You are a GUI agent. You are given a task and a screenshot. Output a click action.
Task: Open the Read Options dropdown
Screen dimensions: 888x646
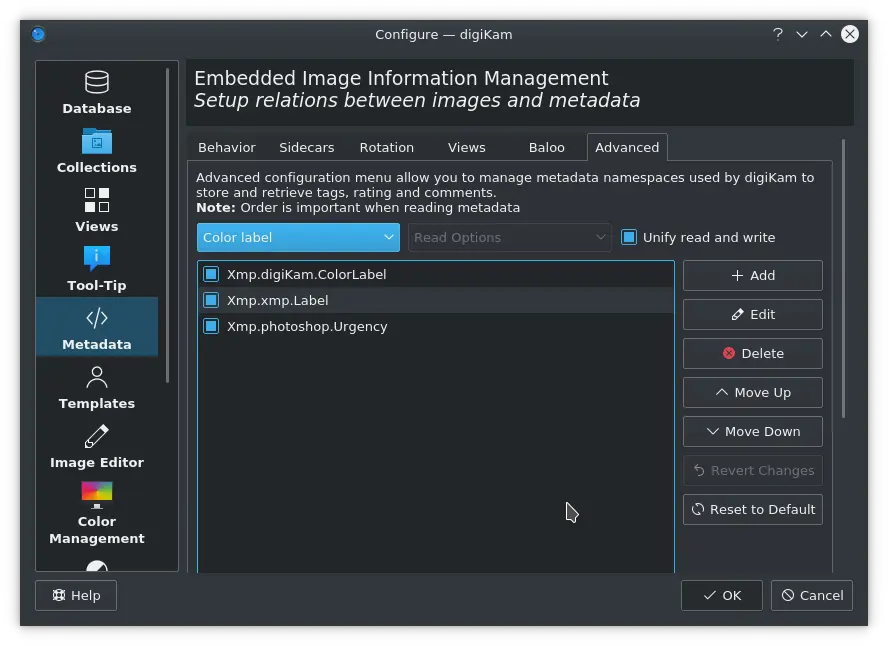coord(510,237)
